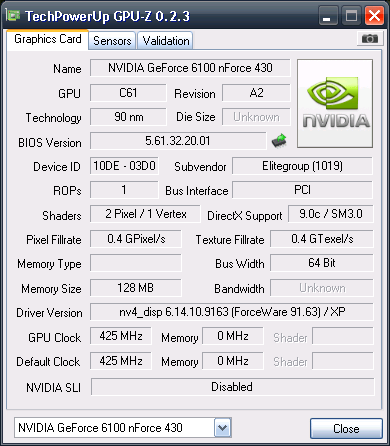The image size is (390, 446).
Task: Click the NVIDIA SLI label
Action: (x=53, y=388)
